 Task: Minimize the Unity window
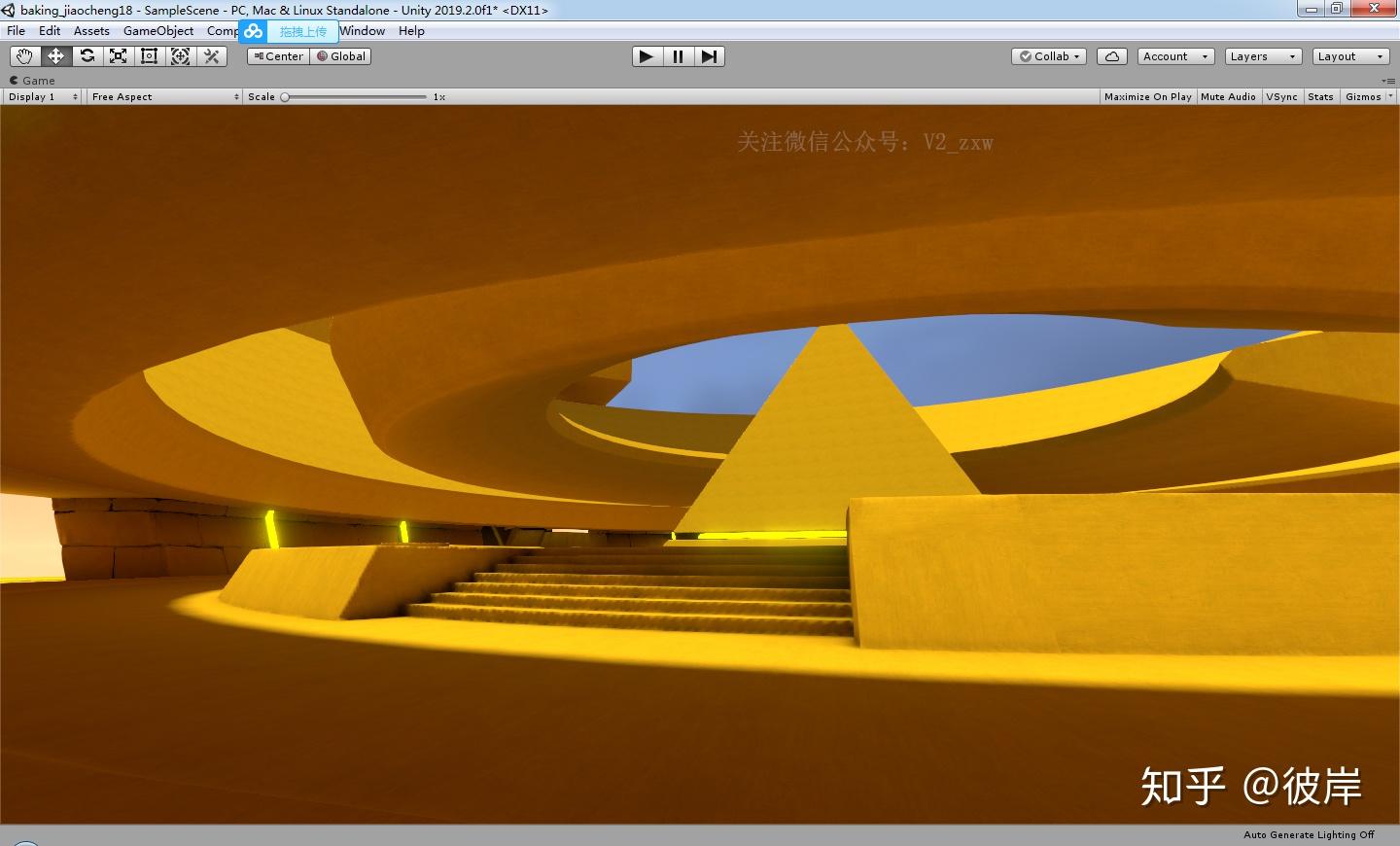point(1312,9)
